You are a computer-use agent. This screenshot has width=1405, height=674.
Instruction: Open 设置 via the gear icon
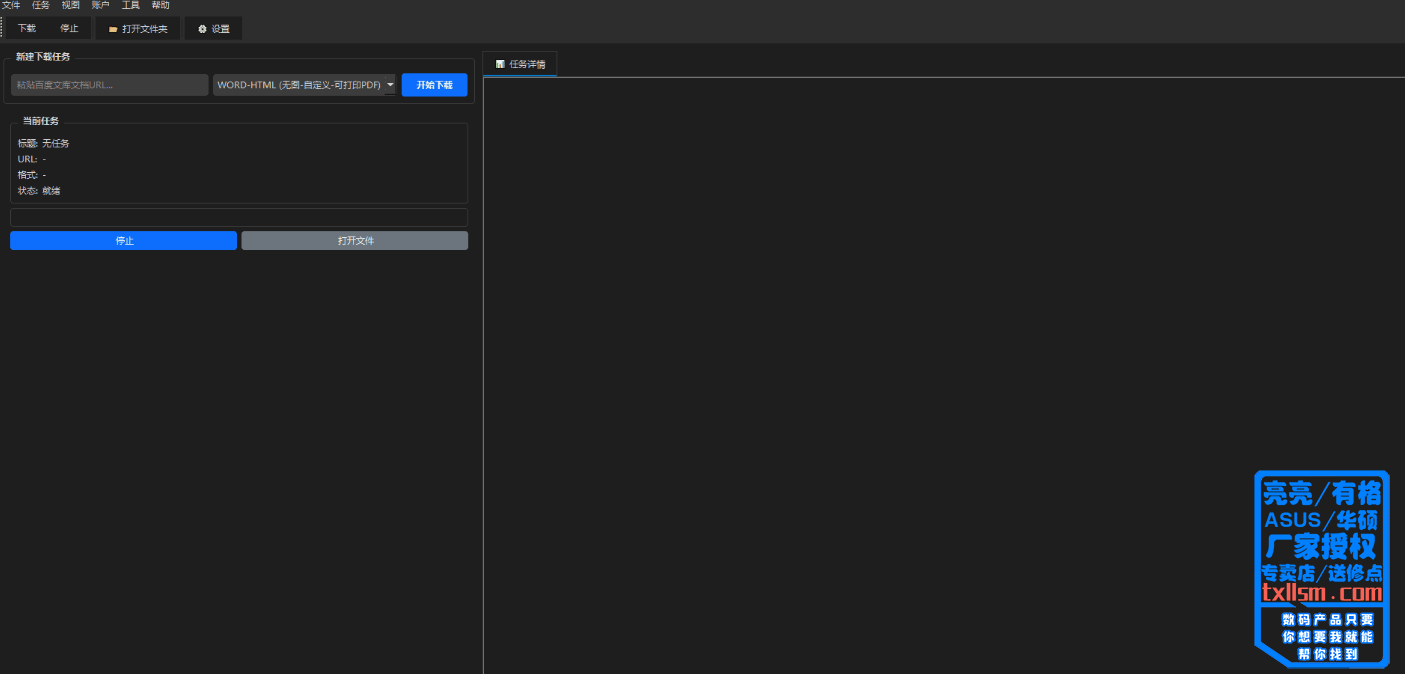pos(202,29)
